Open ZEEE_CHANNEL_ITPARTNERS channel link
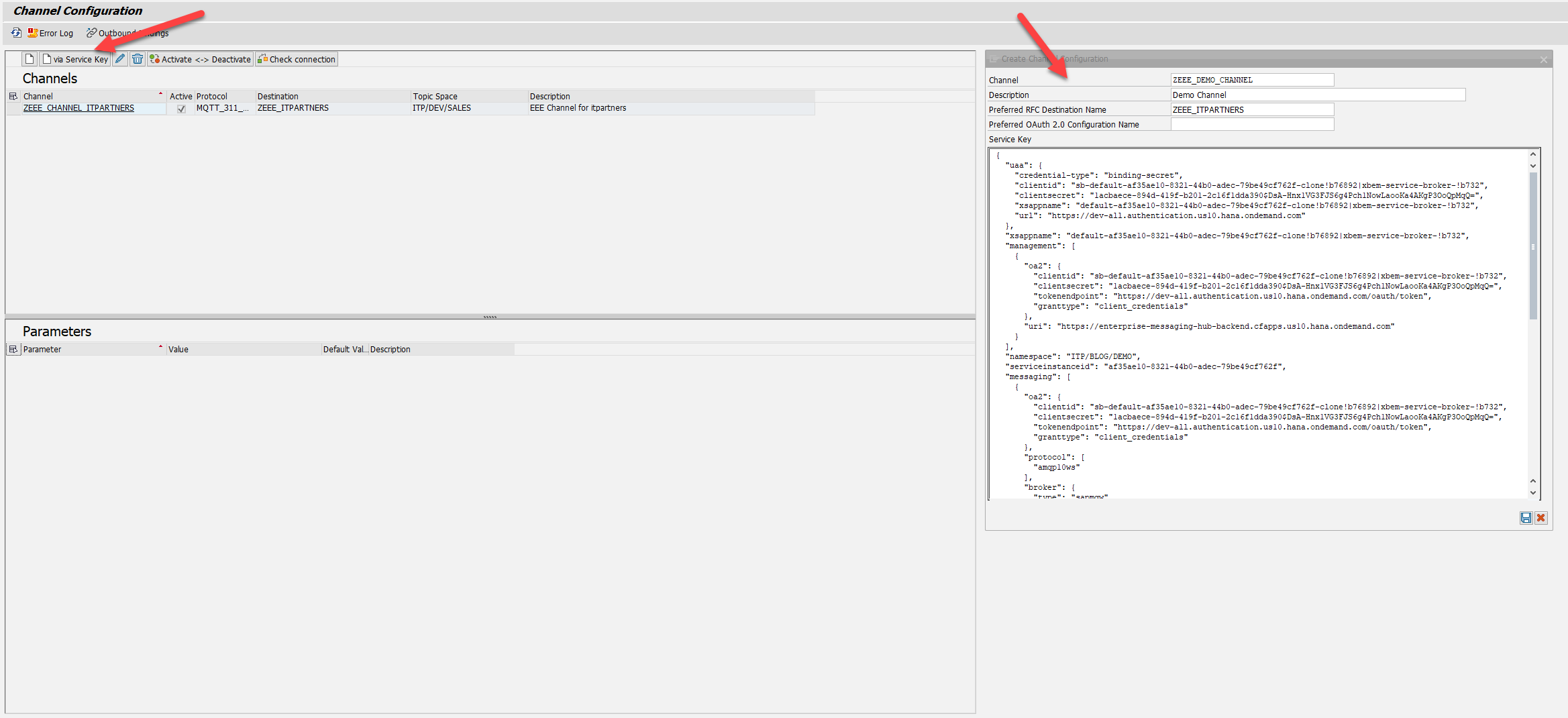 coord(79,108)
